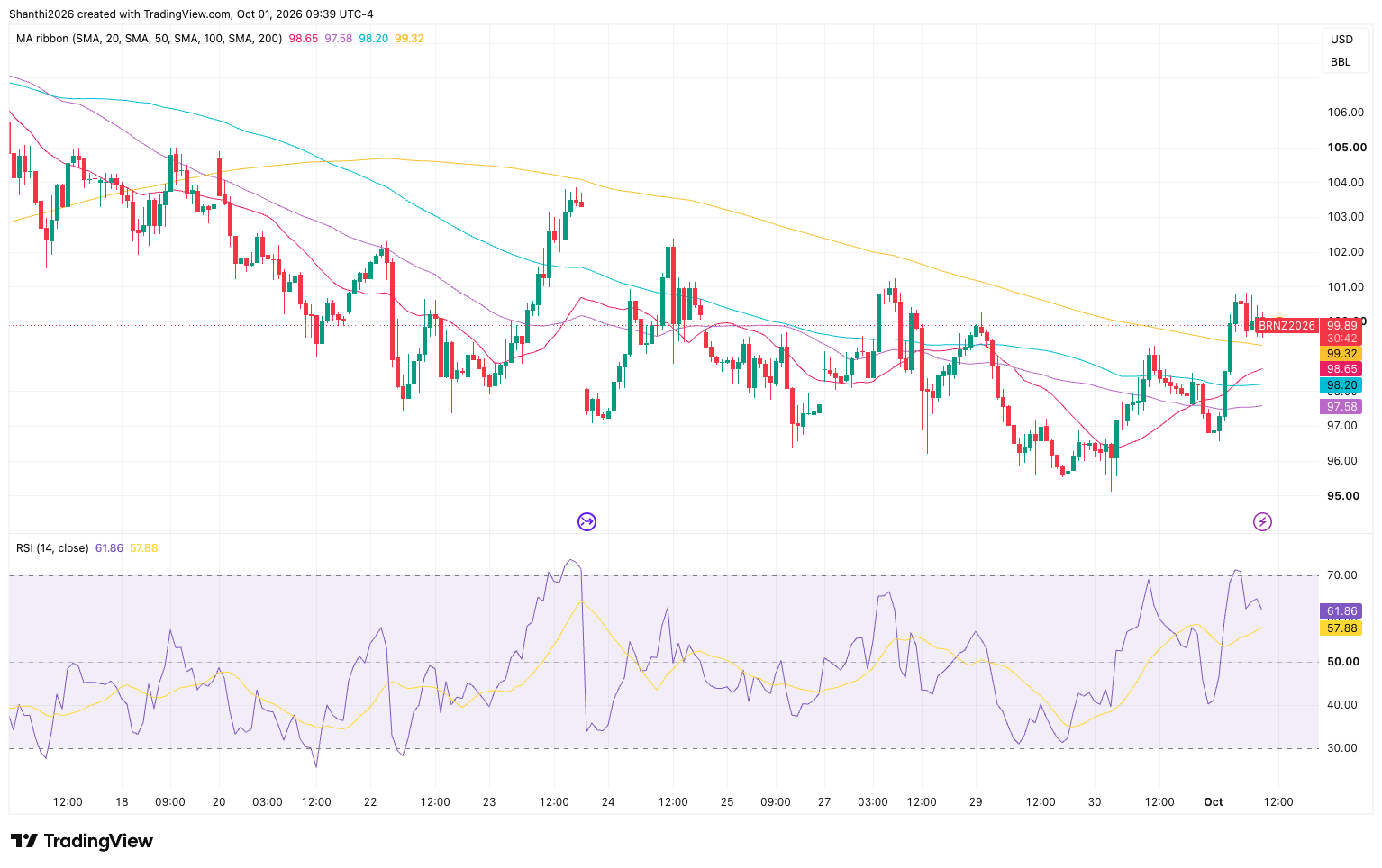Click the bold 95.00 price axis label

click(1343, 496)
